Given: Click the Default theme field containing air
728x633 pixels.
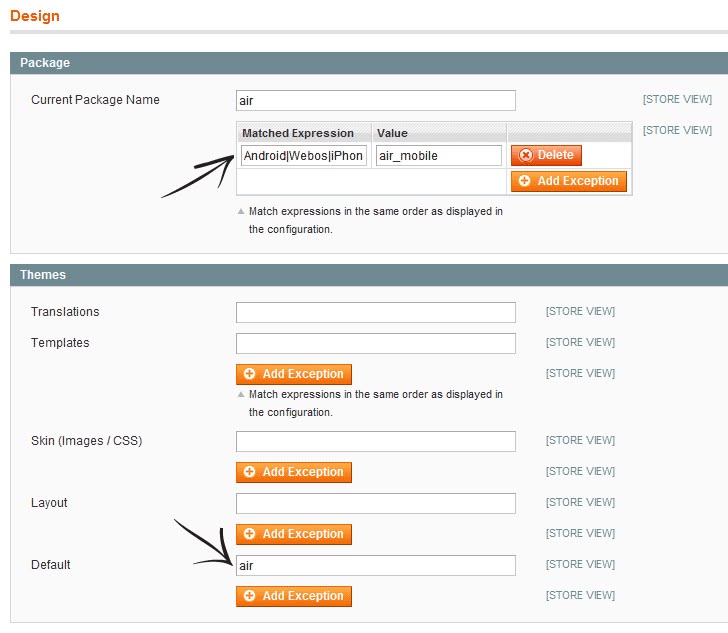Looking at the screenshot, I should 375,565.
